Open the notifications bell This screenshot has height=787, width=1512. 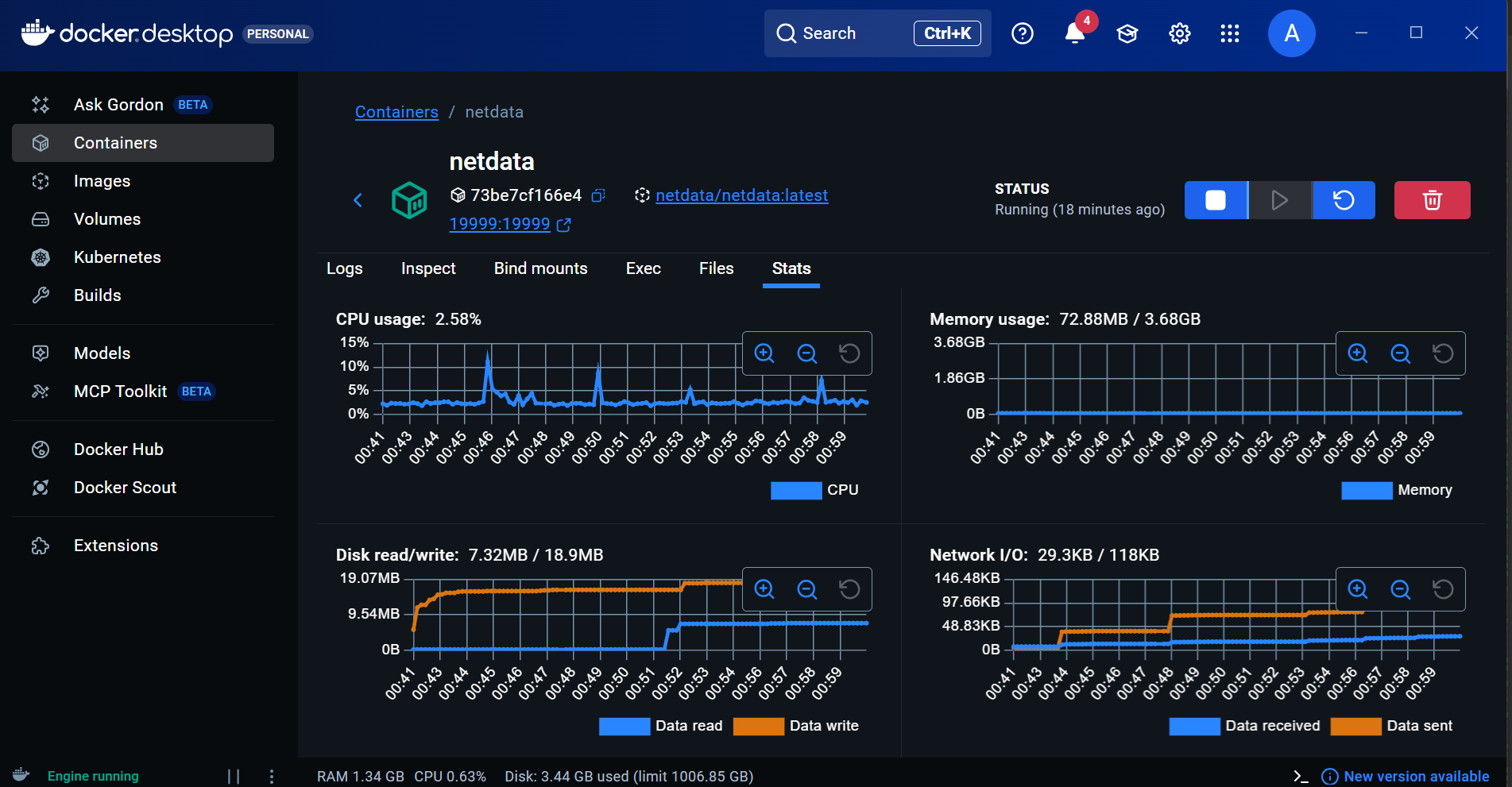(x=1075, y=33)
